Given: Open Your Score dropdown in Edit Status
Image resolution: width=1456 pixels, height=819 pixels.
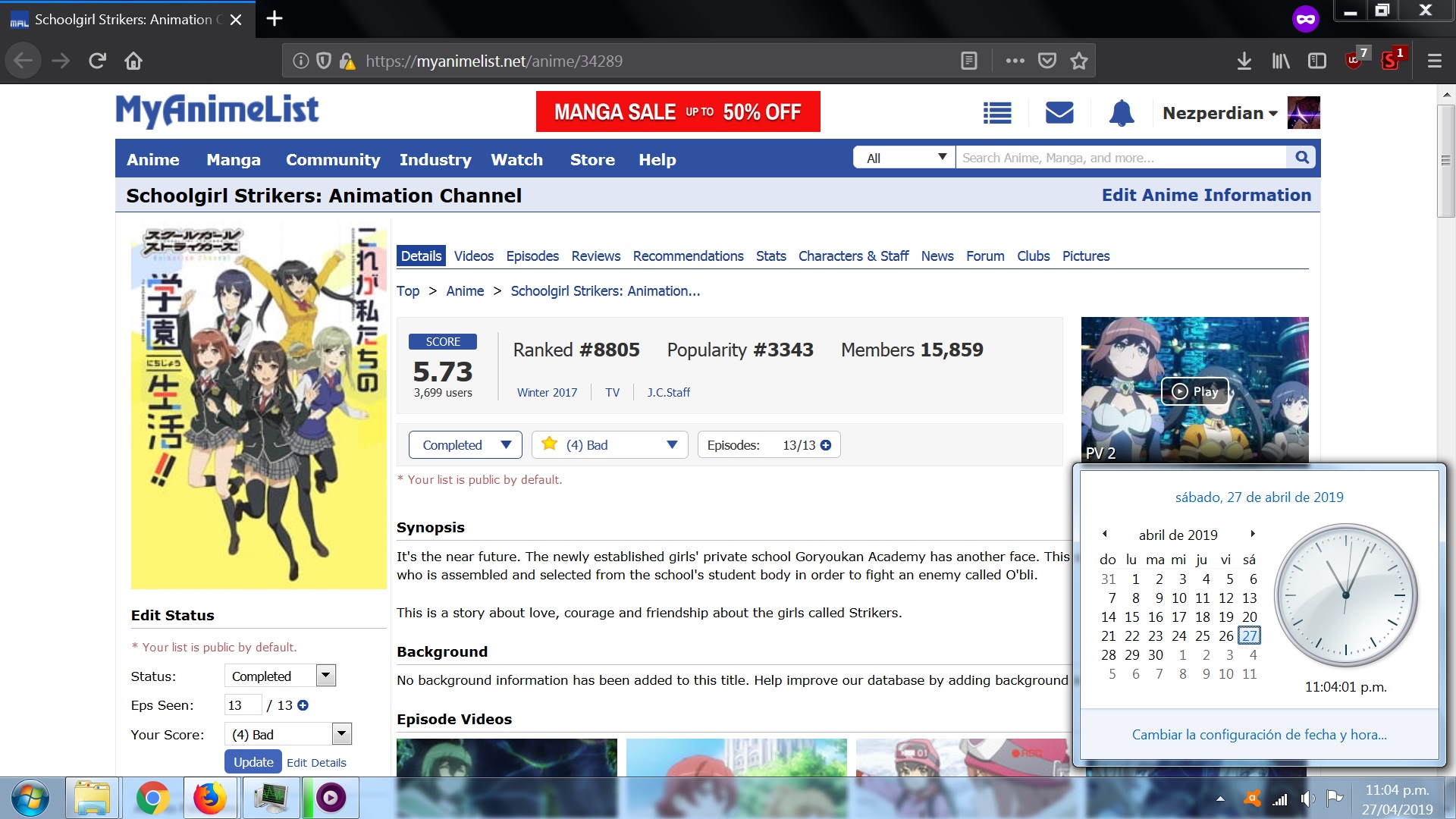Looking at the screenshot, I should [288, 734].
